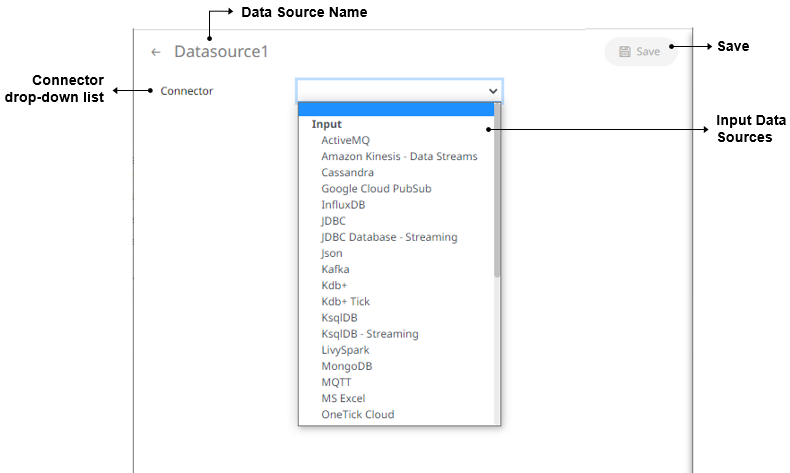This screenshot has height=473, width=790.
Task: Pick Google Cloud PubSub connector
Action: tap(376, 189)
